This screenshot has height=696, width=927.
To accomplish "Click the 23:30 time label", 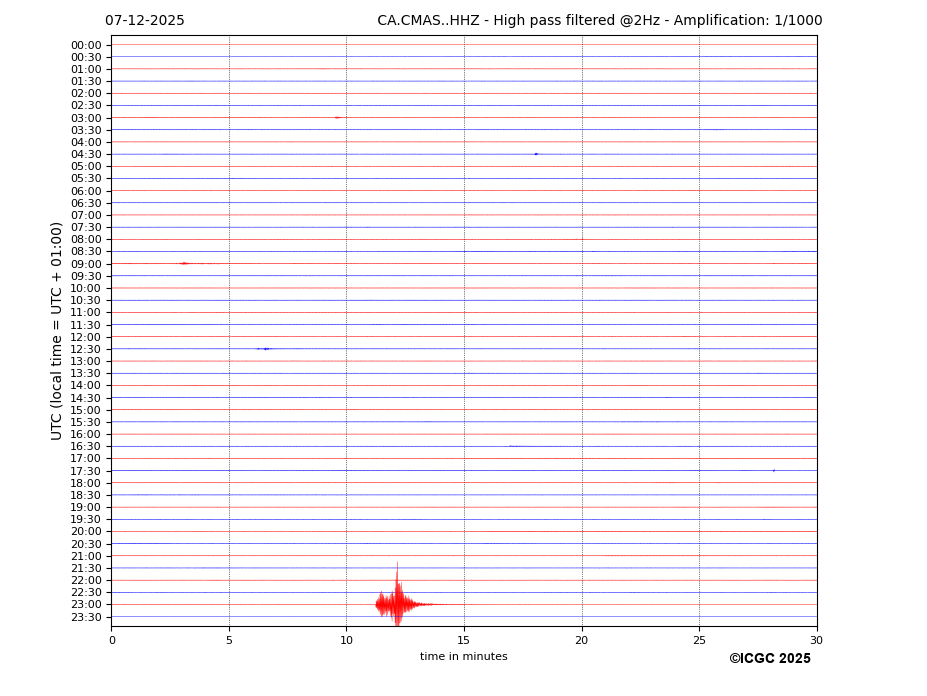I will pos(86,617).
